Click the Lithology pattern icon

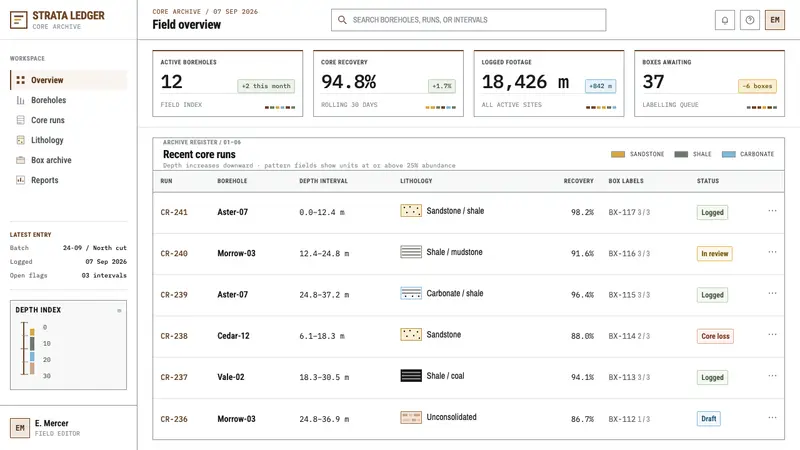click(x=20, y=140)
